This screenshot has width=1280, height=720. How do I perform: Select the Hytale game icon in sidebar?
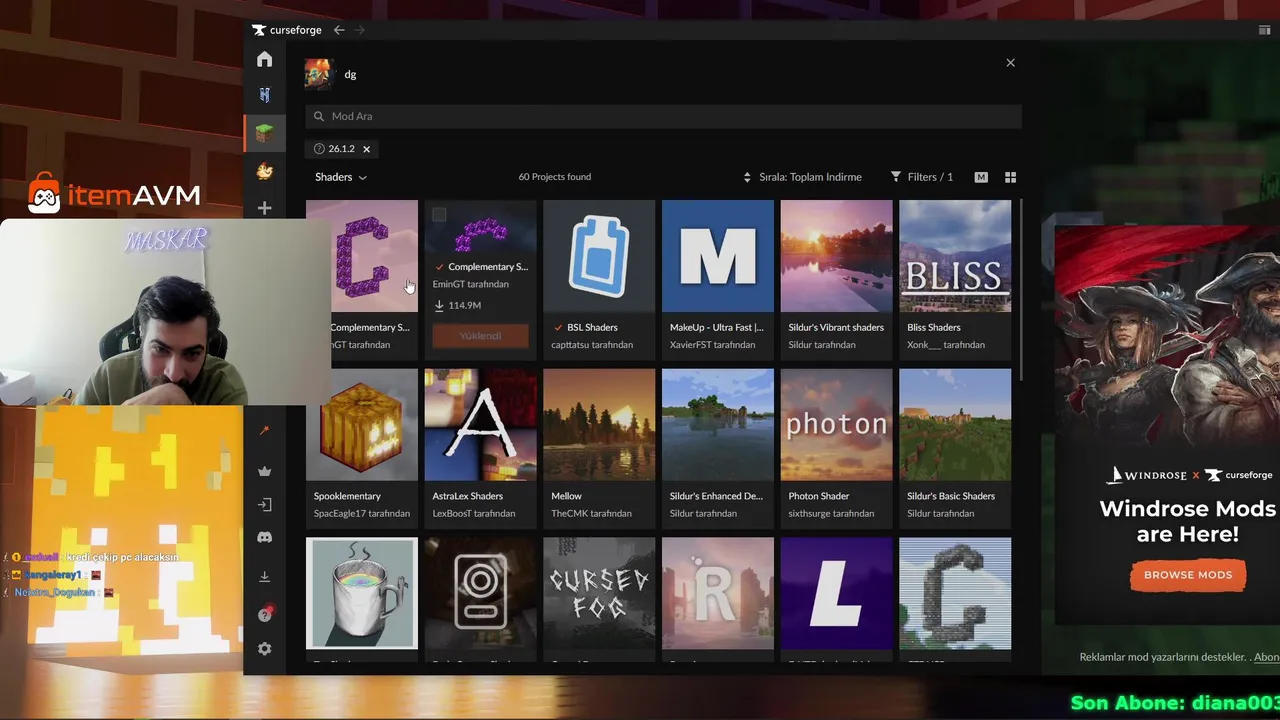point(264,95)
